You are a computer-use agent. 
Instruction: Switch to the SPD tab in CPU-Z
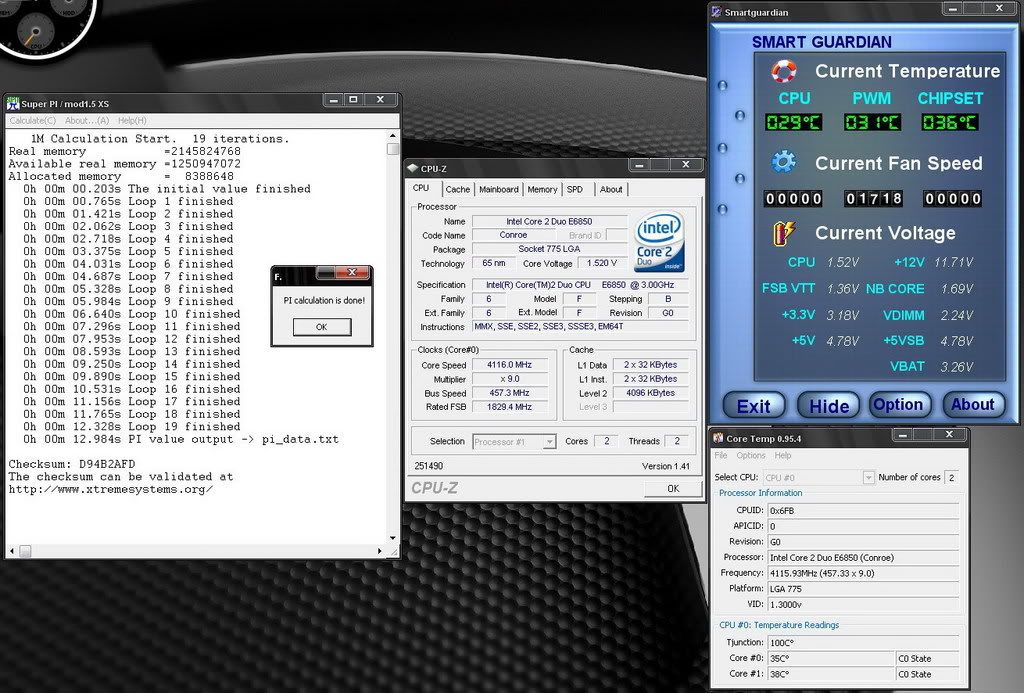pyautogui.click(x=575, y=189)
